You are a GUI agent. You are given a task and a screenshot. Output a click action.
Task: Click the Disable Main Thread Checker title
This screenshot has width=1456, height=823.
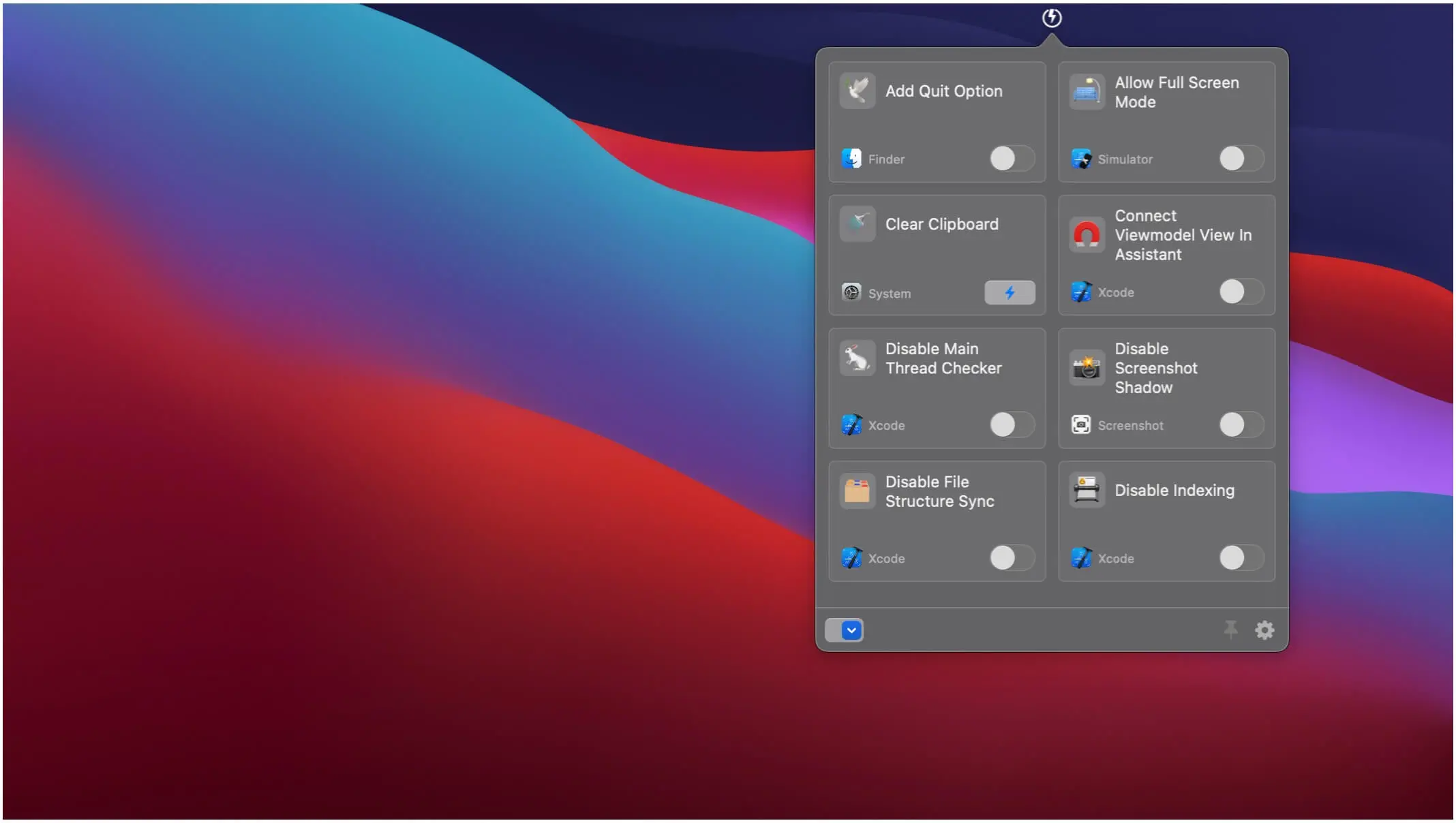[943, 358]
